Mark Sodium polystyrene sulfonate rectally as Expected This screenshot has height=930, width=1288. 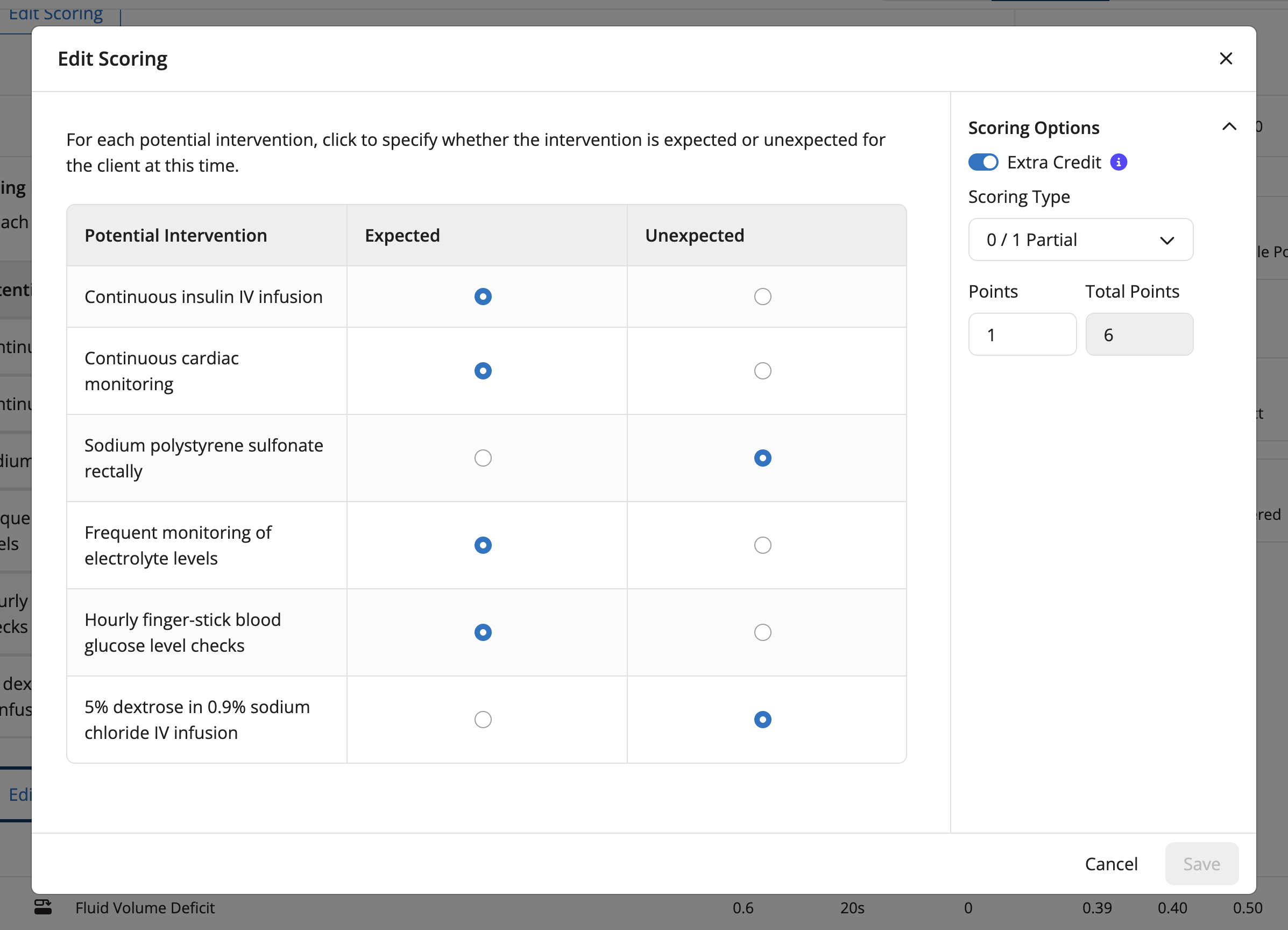pyautogui.click(x=482, y=457)
